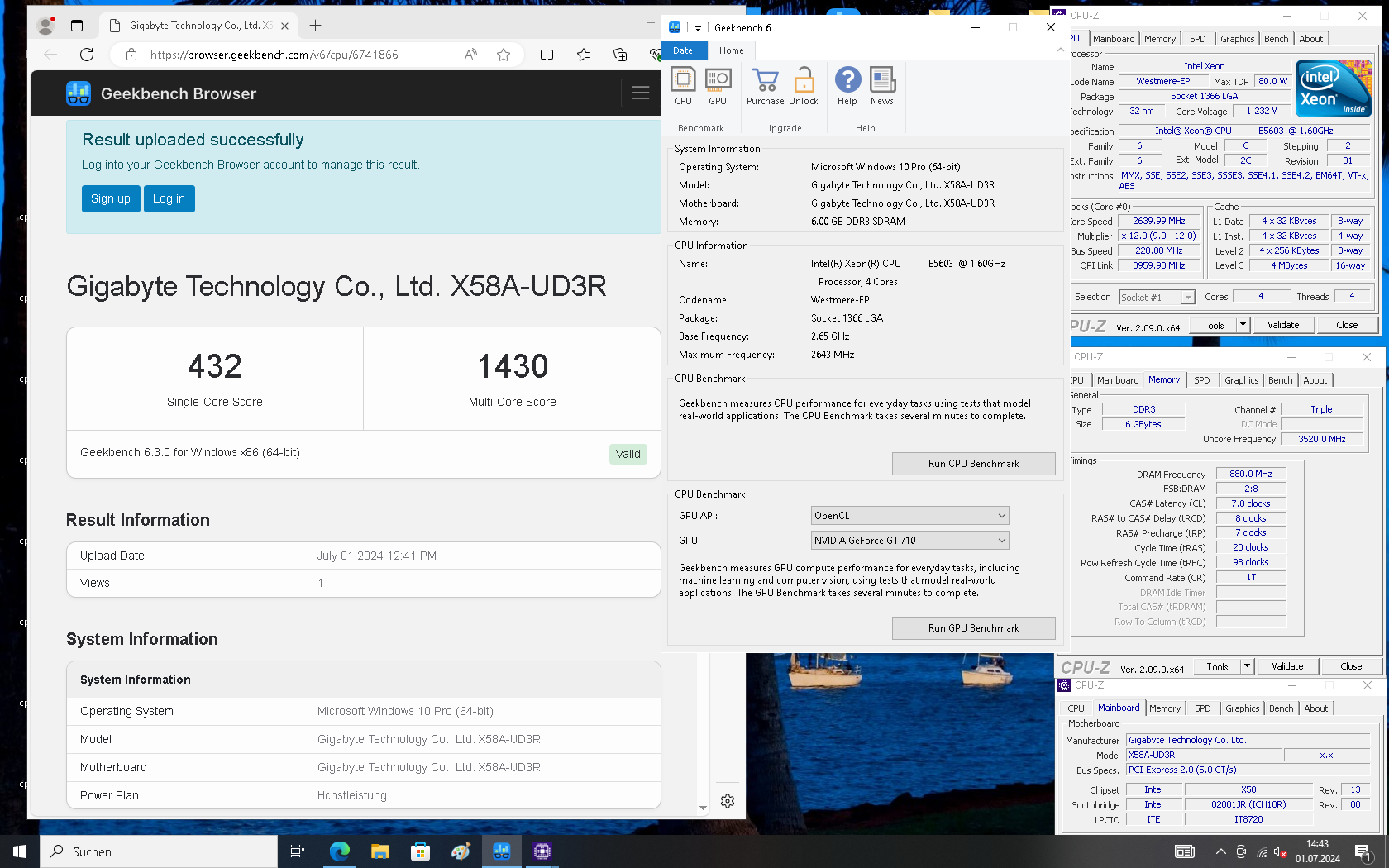Open Edge split screen icon

pos(547,55)
